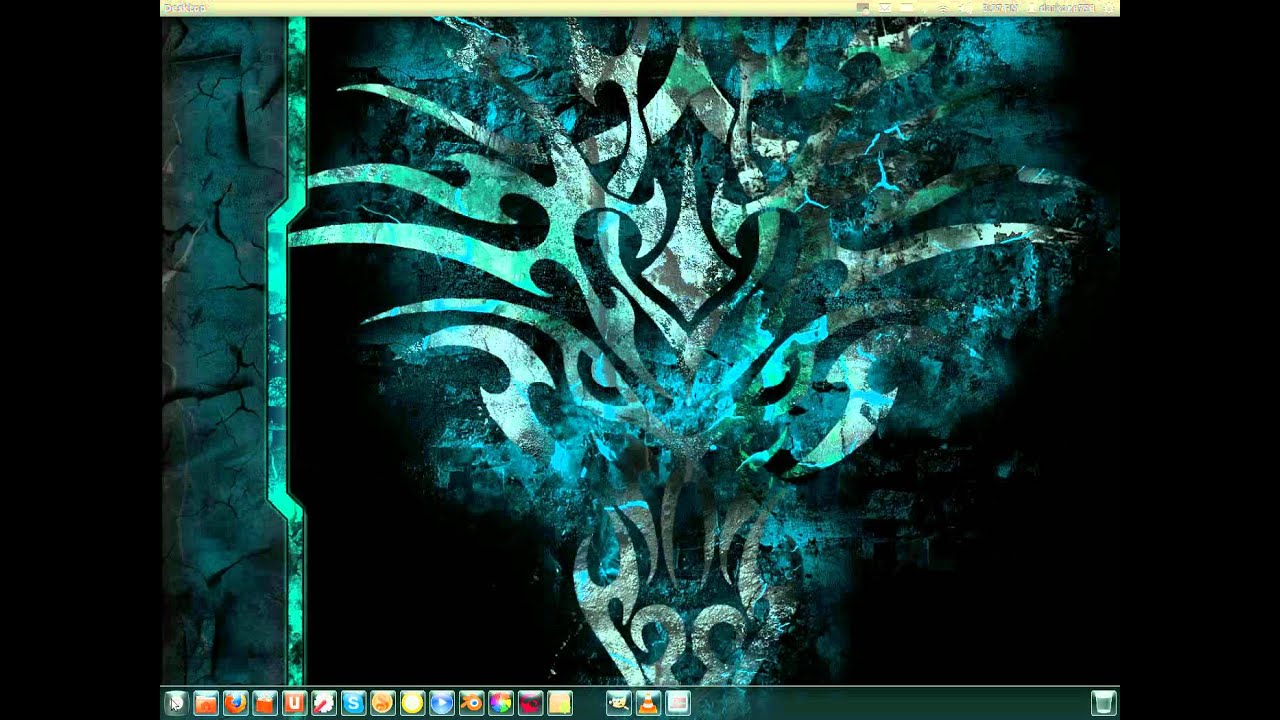Open the user account menu in the panel
The width and height of the screenshot is (1280, 720).
click(1062, 8)
